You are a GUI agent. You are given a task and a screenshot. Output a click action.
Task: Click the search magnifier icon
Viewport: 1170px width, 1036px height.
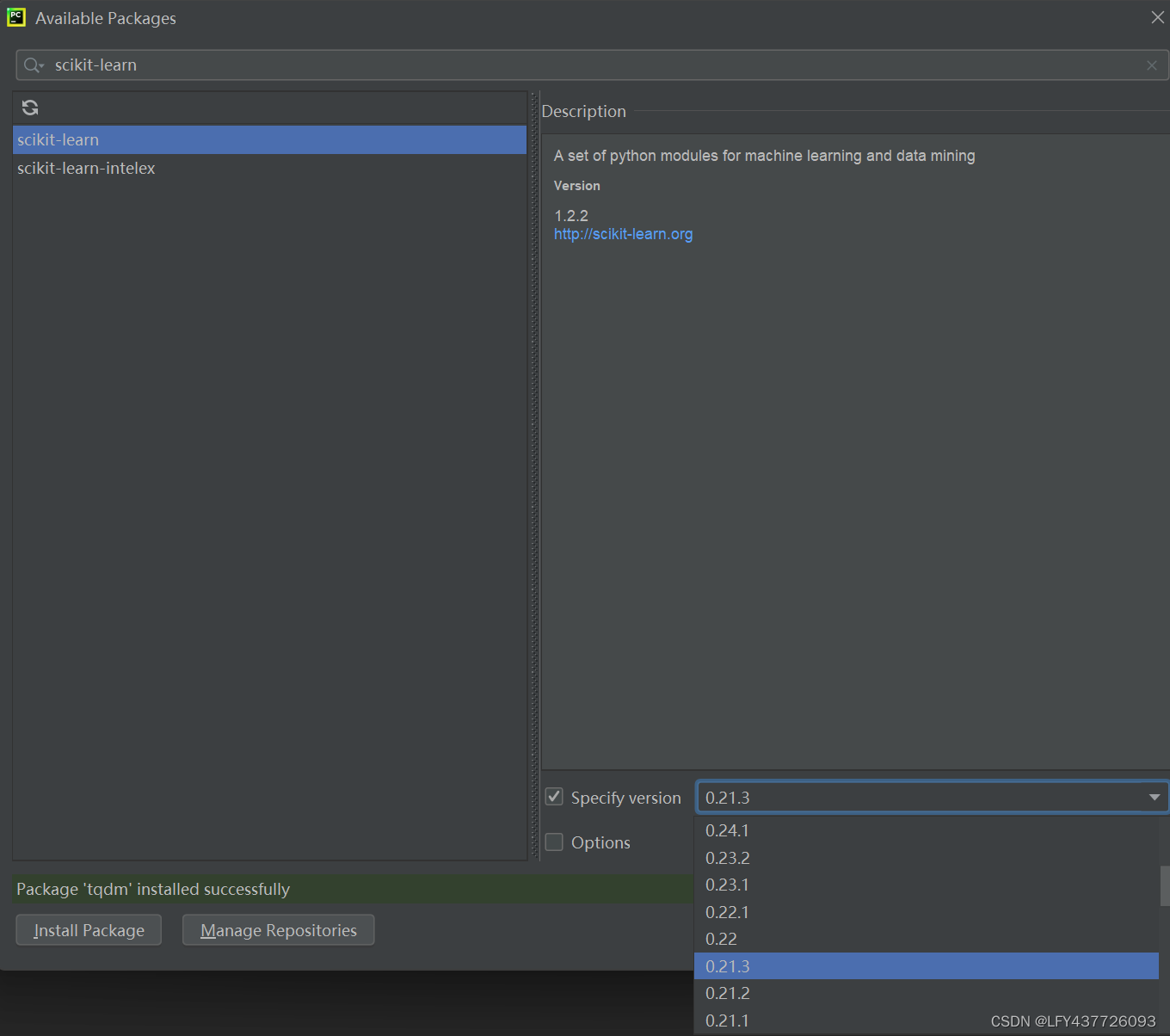click(x=34, y=65)
